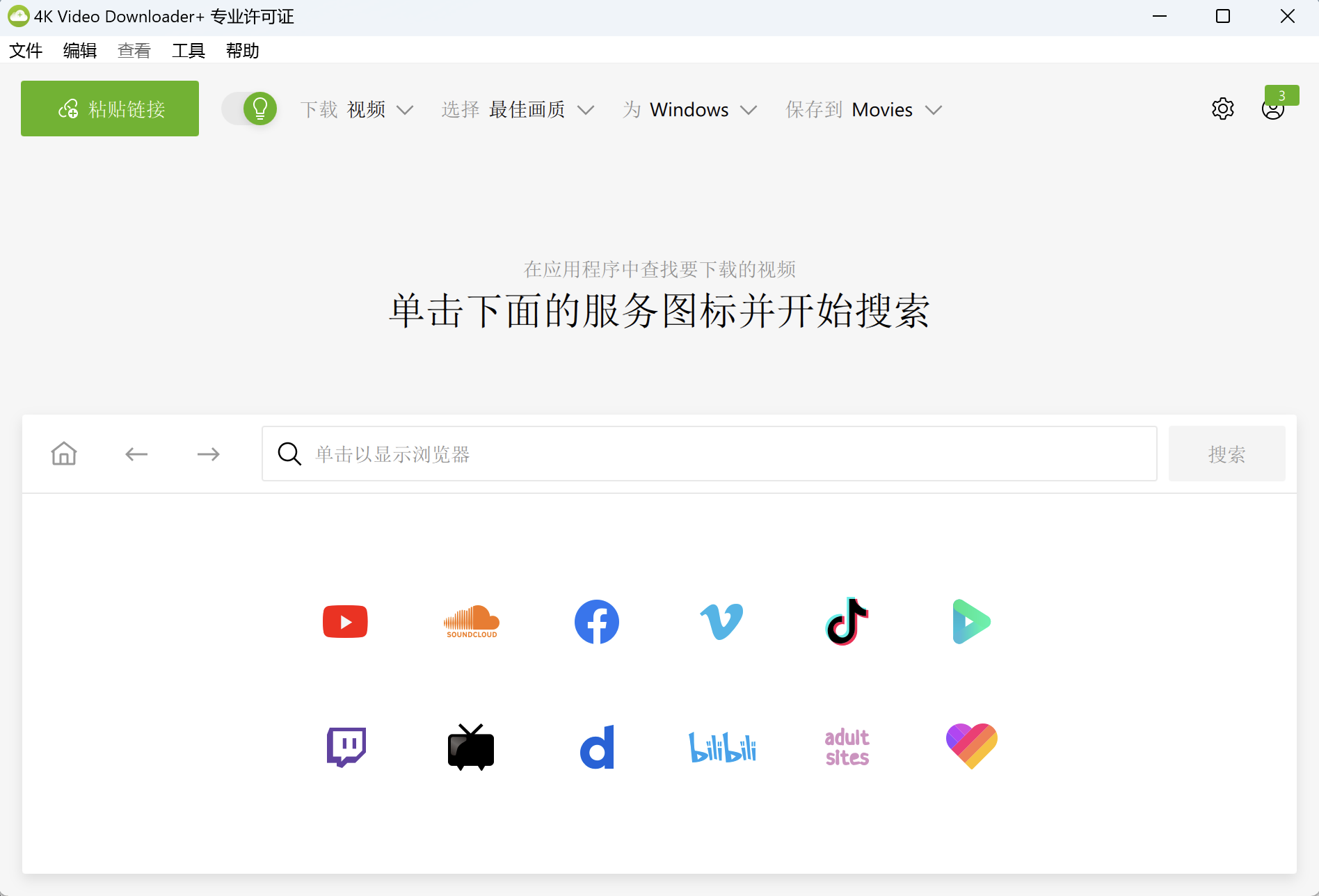Image resolution: width=1319 pixels, height=896 pixels.
Task: Select the Twitch service icon
Action: point(345,746)
